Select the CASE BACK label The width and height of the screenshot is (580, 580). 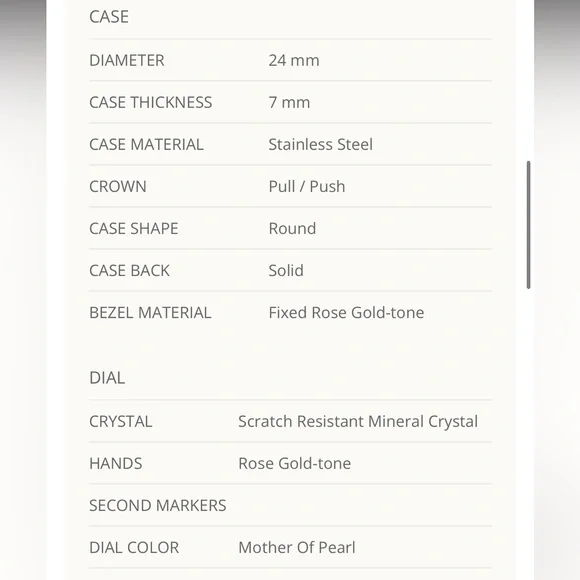tap(129, 270)
